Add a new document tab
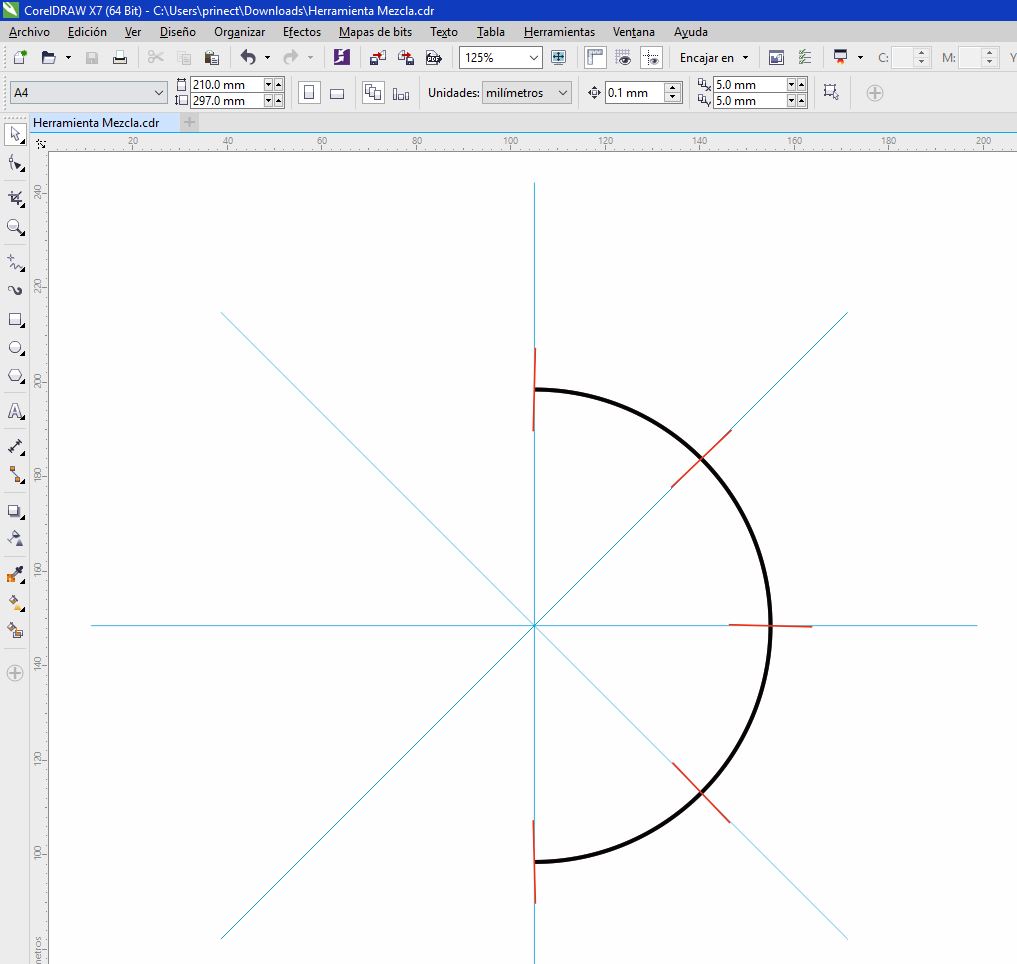 pos(189,122)
